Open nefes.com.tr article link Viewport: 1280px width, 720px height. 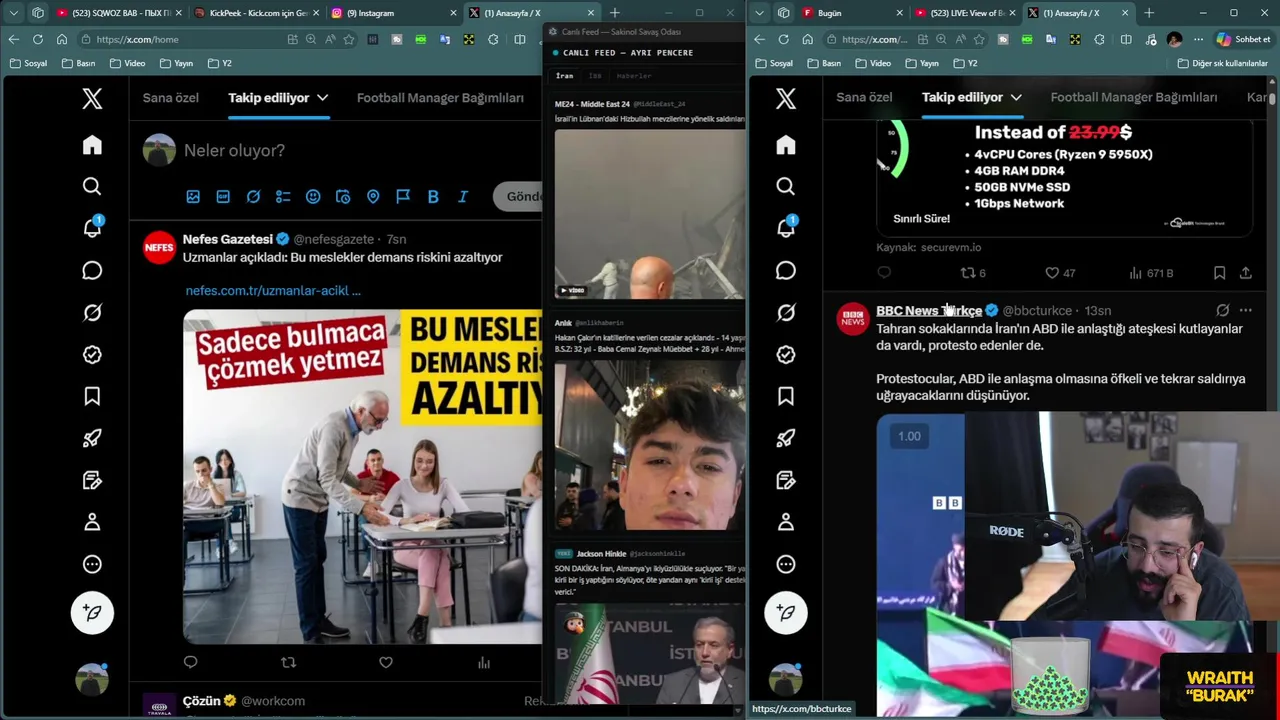click(273, 291)
